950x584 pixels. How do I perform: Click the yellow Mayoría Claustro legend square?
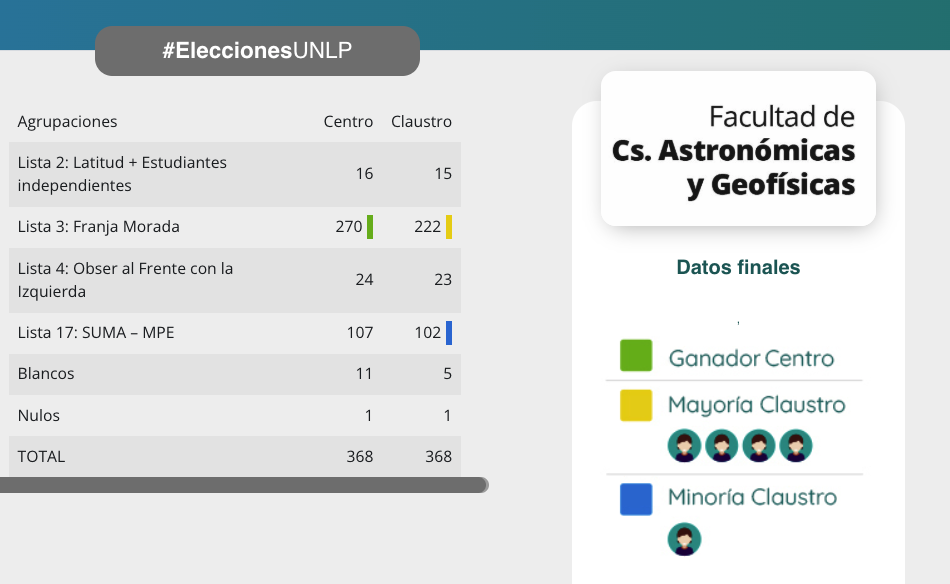click(636, 405)
